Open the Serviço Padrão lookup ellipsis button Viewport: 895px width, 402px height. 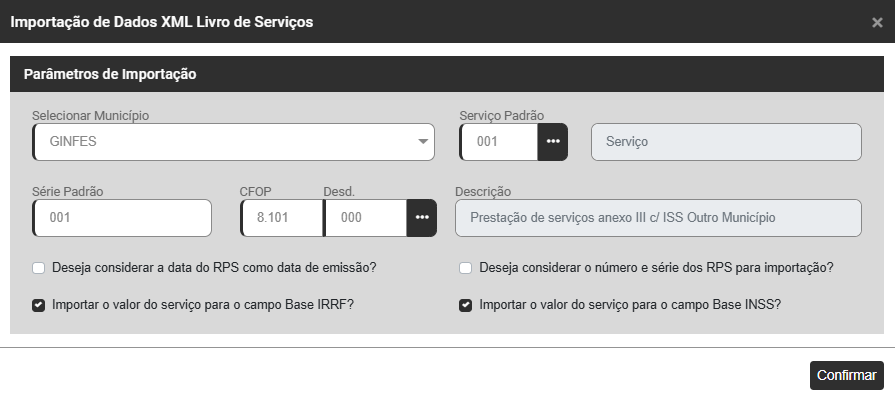coord(552,142)
